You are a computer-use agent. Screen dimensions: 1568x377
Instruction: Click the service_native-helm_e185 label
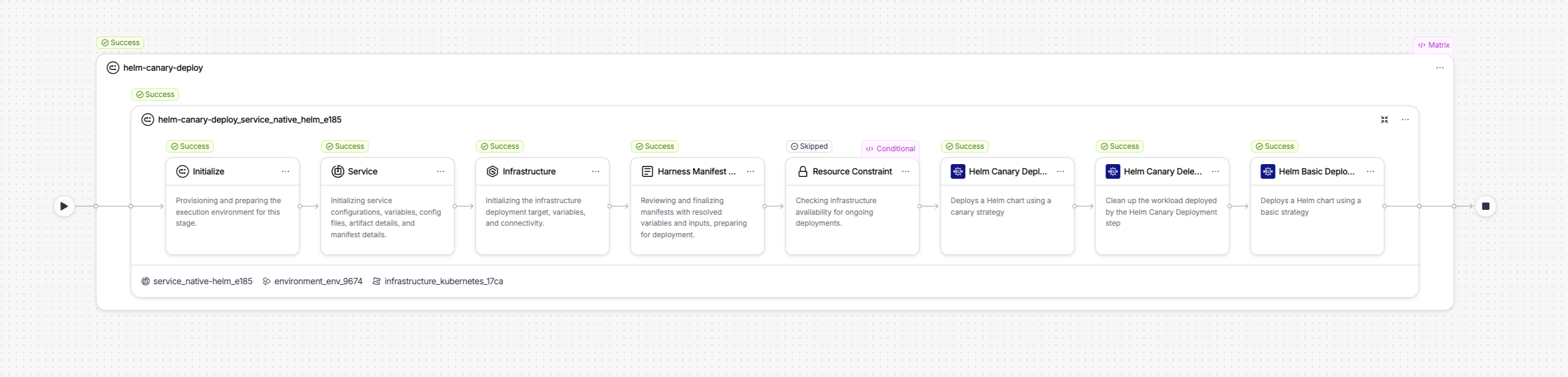203,281
